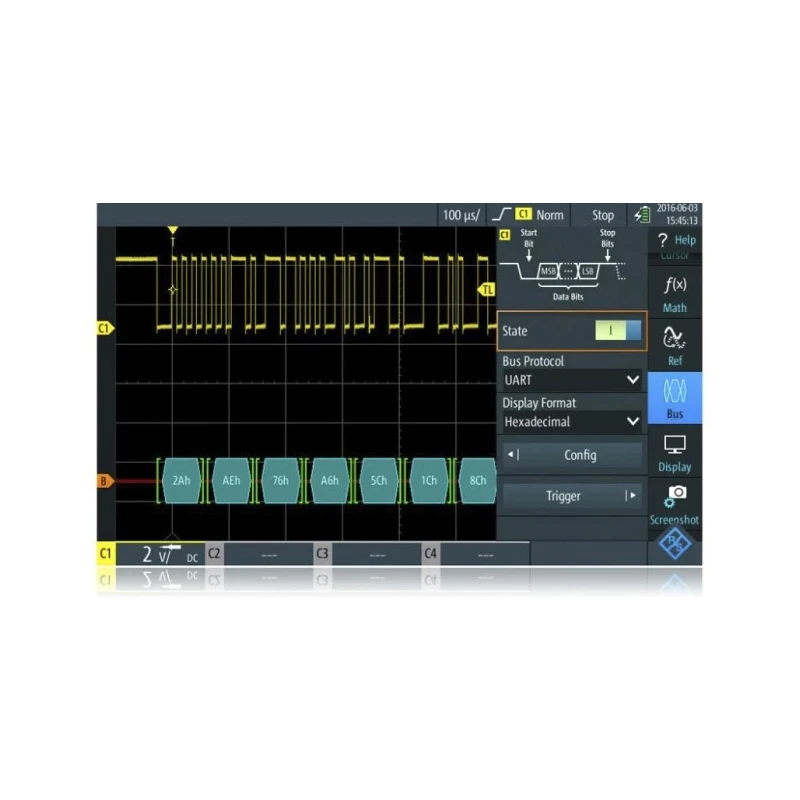Open the Config submenu
Image resolution: width=800 pixels, height=800 pixels.
pos(572,455)
